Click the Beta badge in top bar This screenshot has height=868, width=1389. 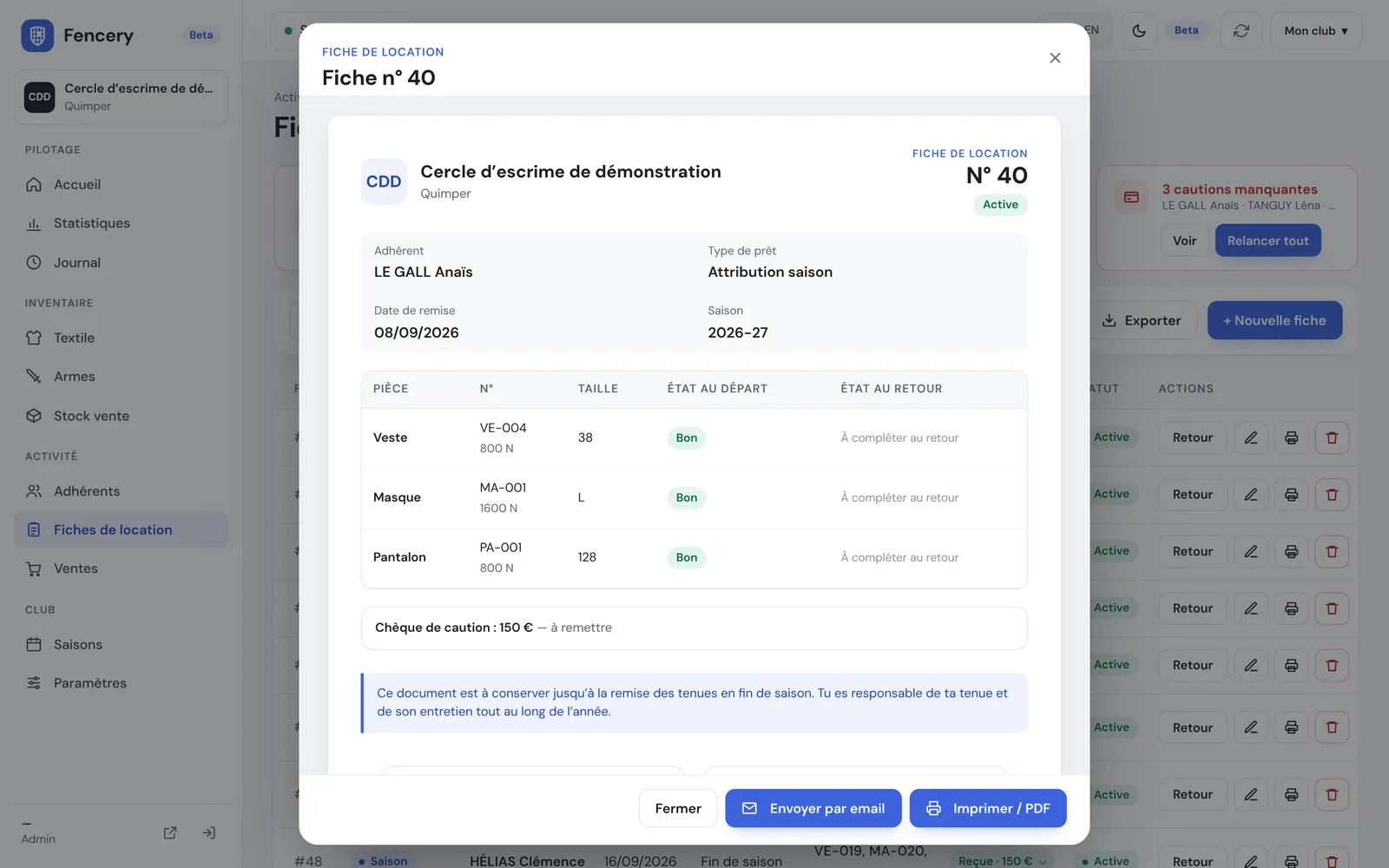(1186, 30)
